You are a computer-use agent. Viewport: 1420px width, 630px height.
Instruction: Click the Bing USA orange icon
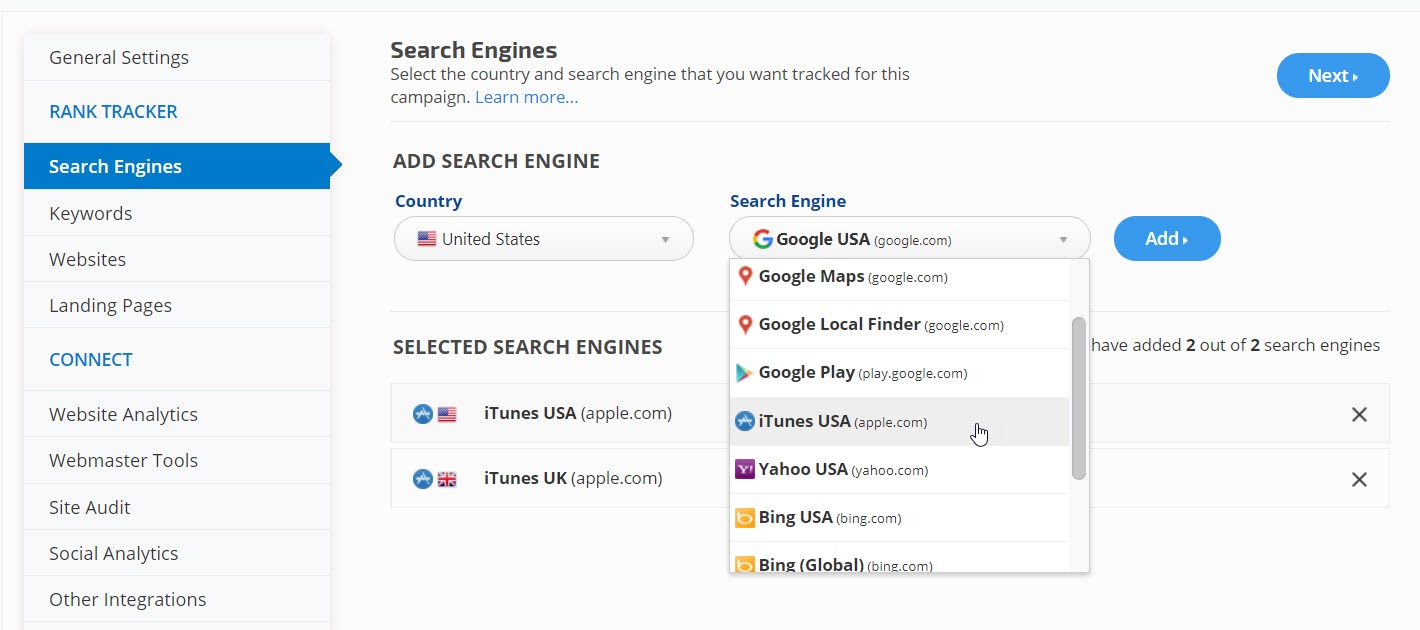744,518
